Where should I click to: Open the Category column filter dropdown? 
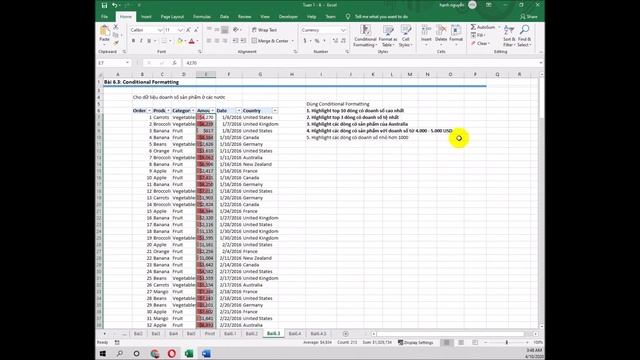[193, 111]
